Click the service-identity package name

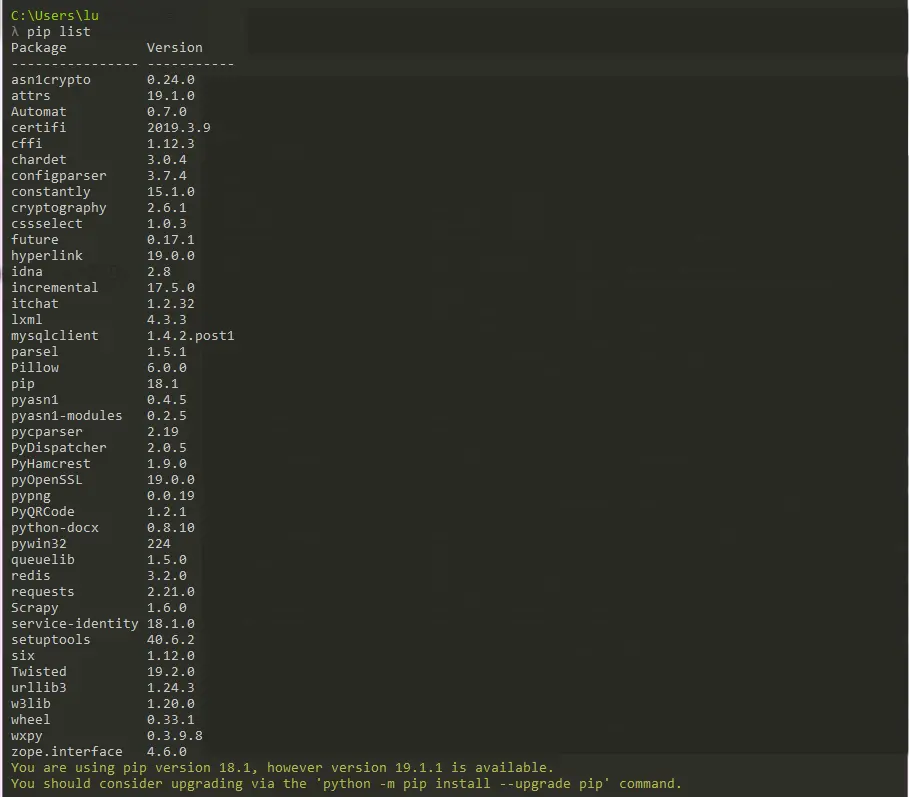75,624
